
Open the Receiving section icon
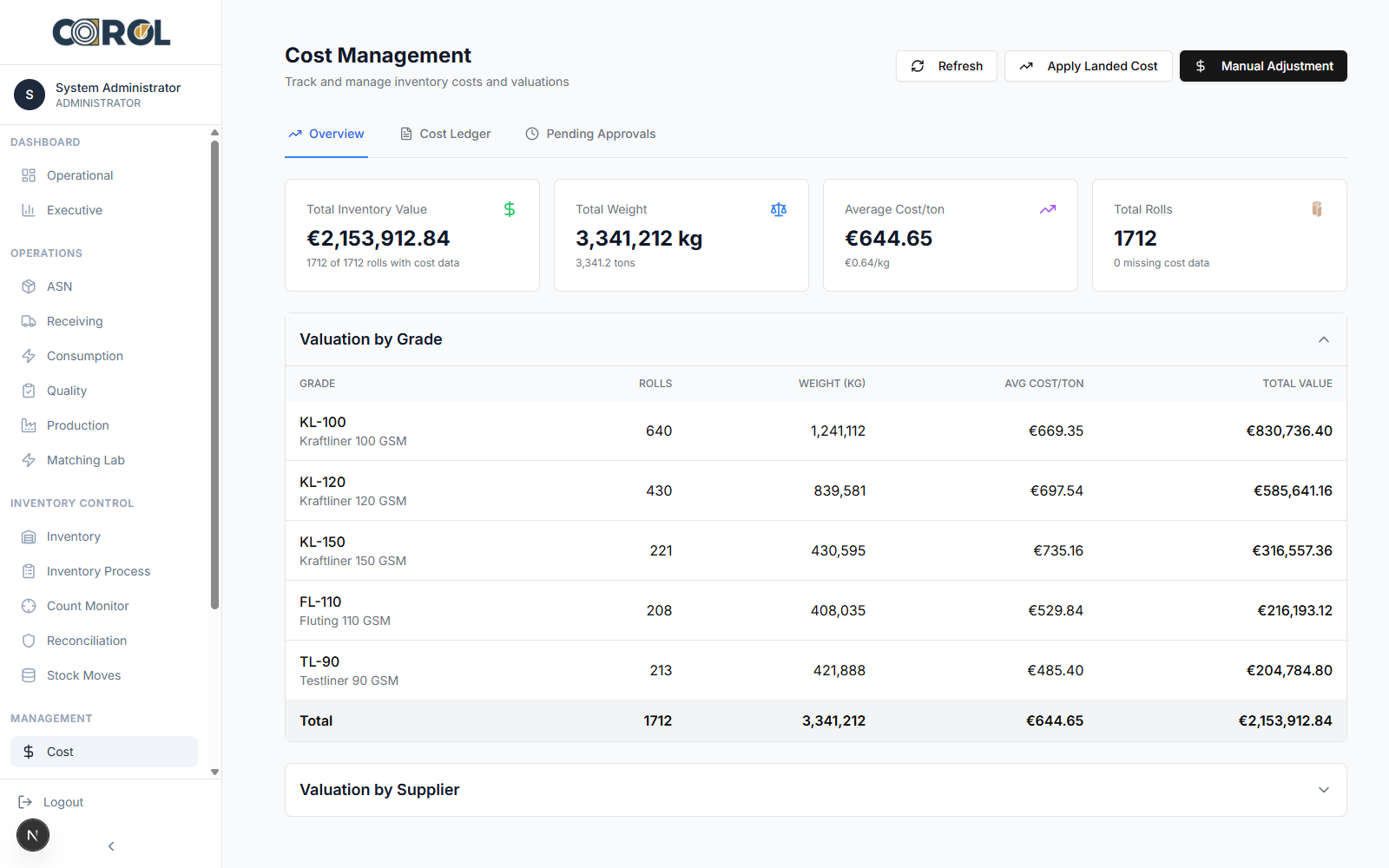point(29,320)
